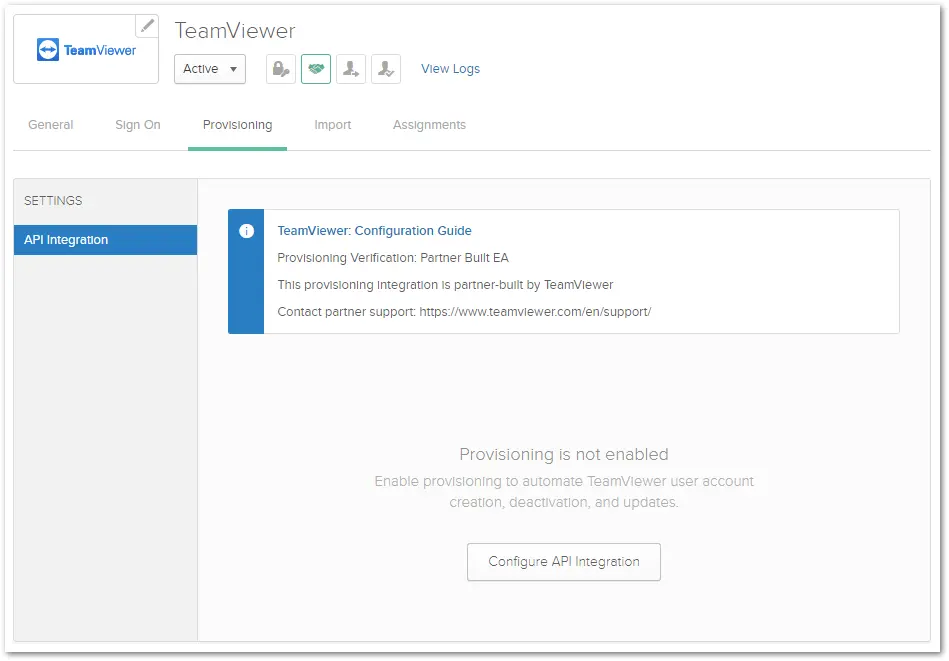
Task: Click the Configure API Integration button
Action: click(563, 562)
